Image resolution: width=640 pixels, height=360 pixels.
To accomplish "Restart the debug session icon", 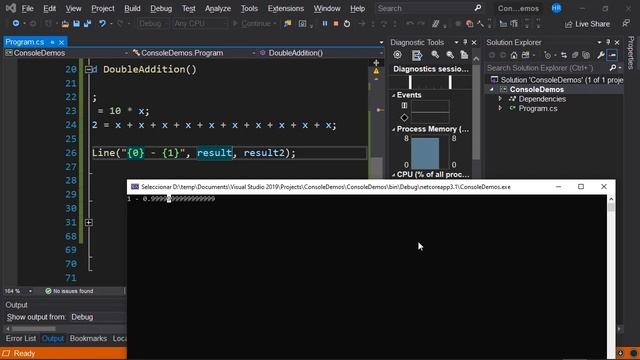I will point(347,24).
